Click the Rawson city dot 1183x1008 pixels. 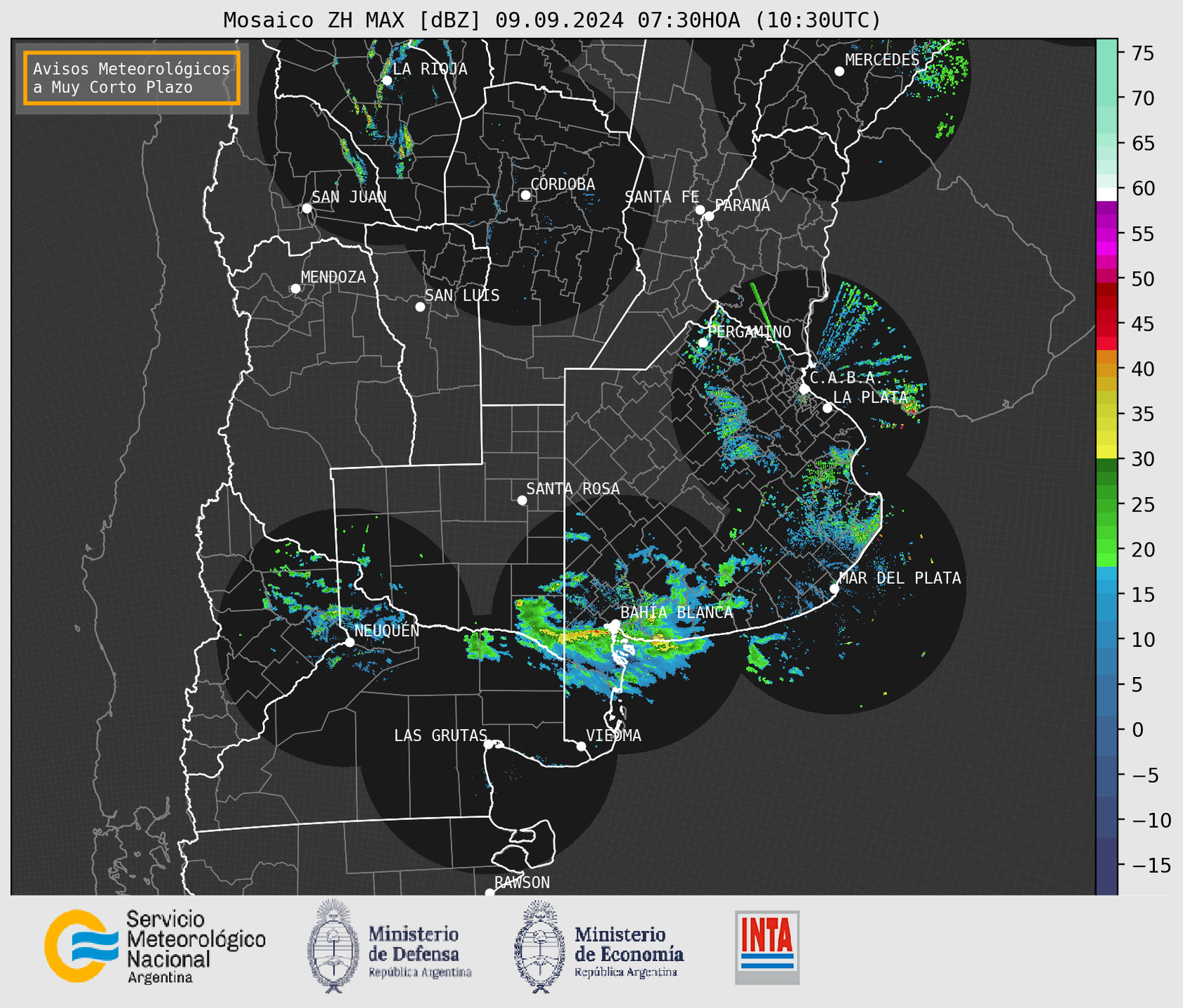tap(489, 892)
